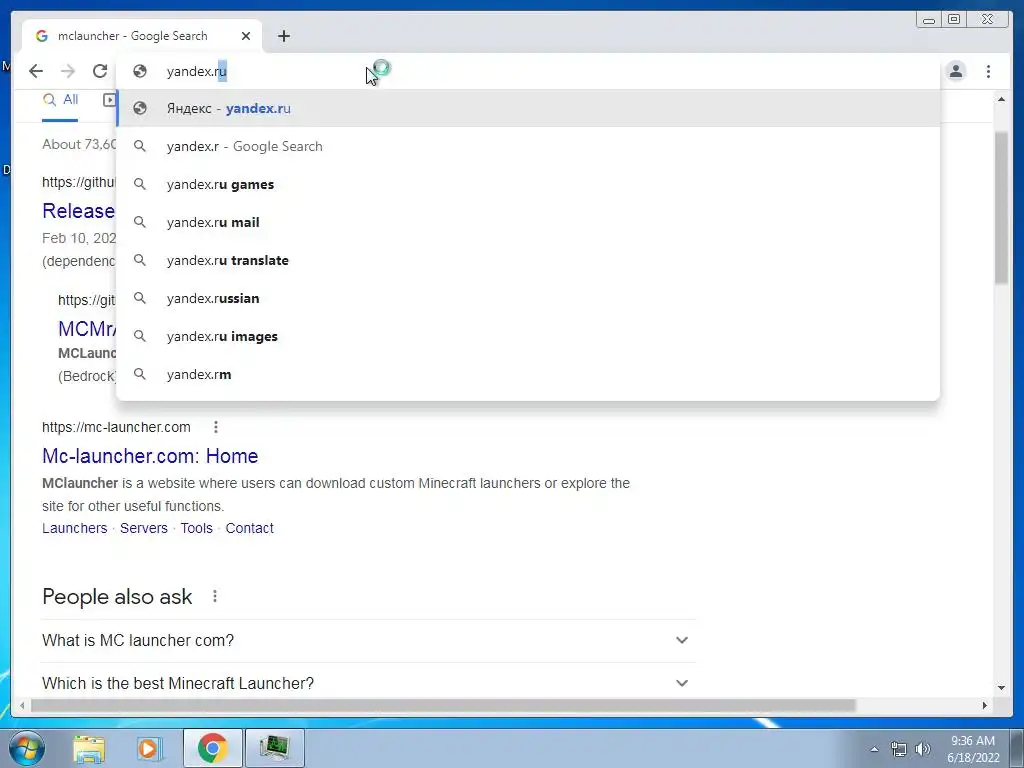
Task: Show hidden tray icons arrow
Action: 874,749
